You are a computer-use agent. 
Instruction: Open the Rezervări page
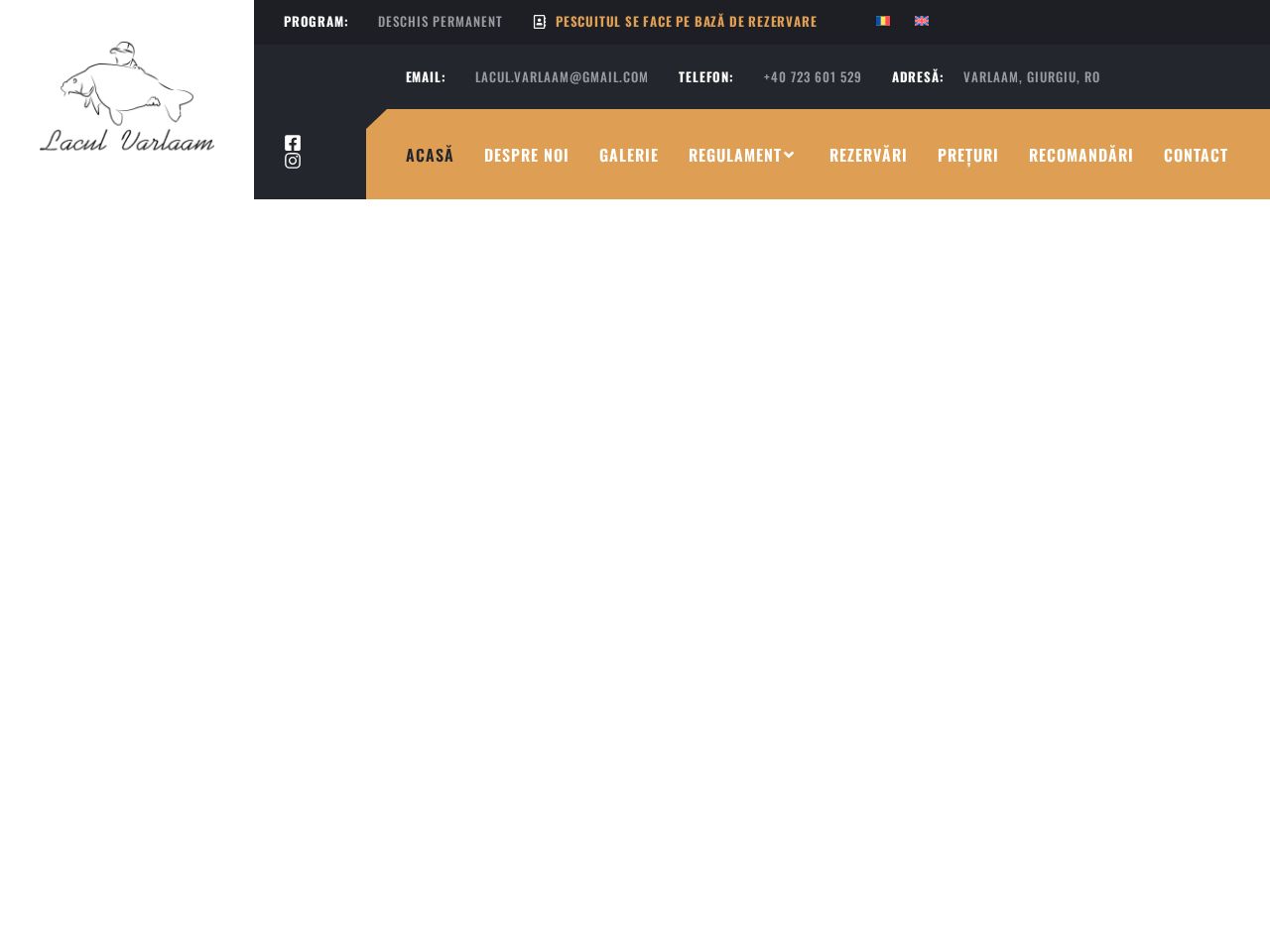(x=868, y=155)
